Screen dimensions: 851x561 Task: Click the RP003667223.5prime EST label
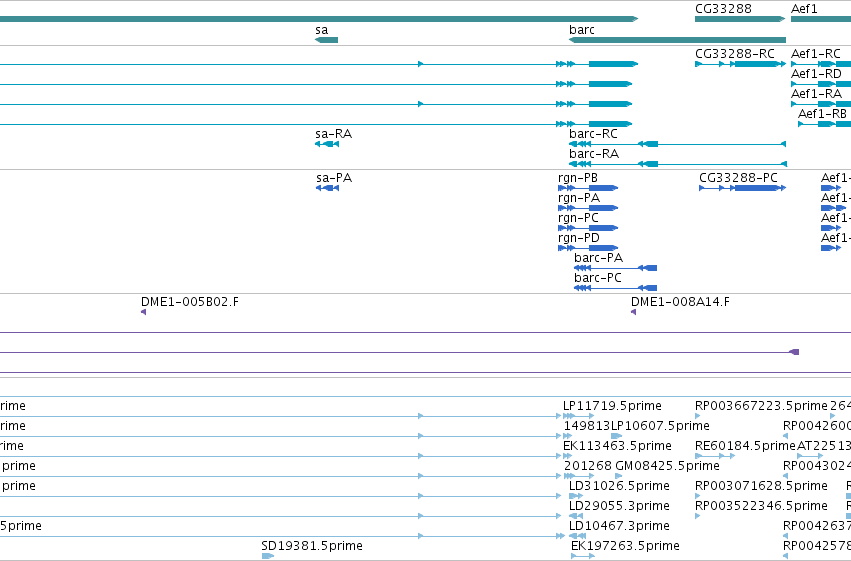coord(761,406)
